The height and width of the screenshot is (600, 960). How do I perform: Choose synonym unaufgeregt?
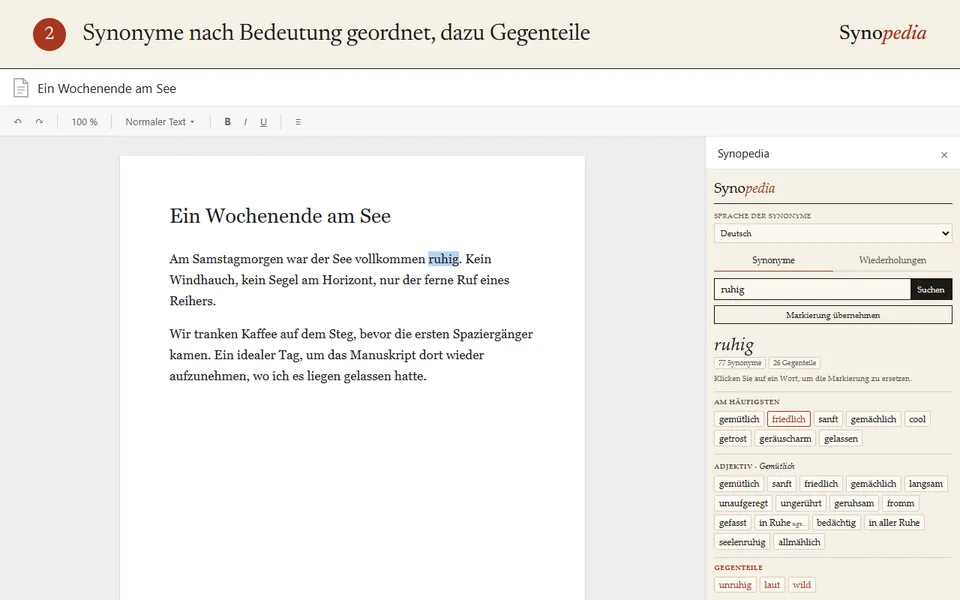[743, 503]
